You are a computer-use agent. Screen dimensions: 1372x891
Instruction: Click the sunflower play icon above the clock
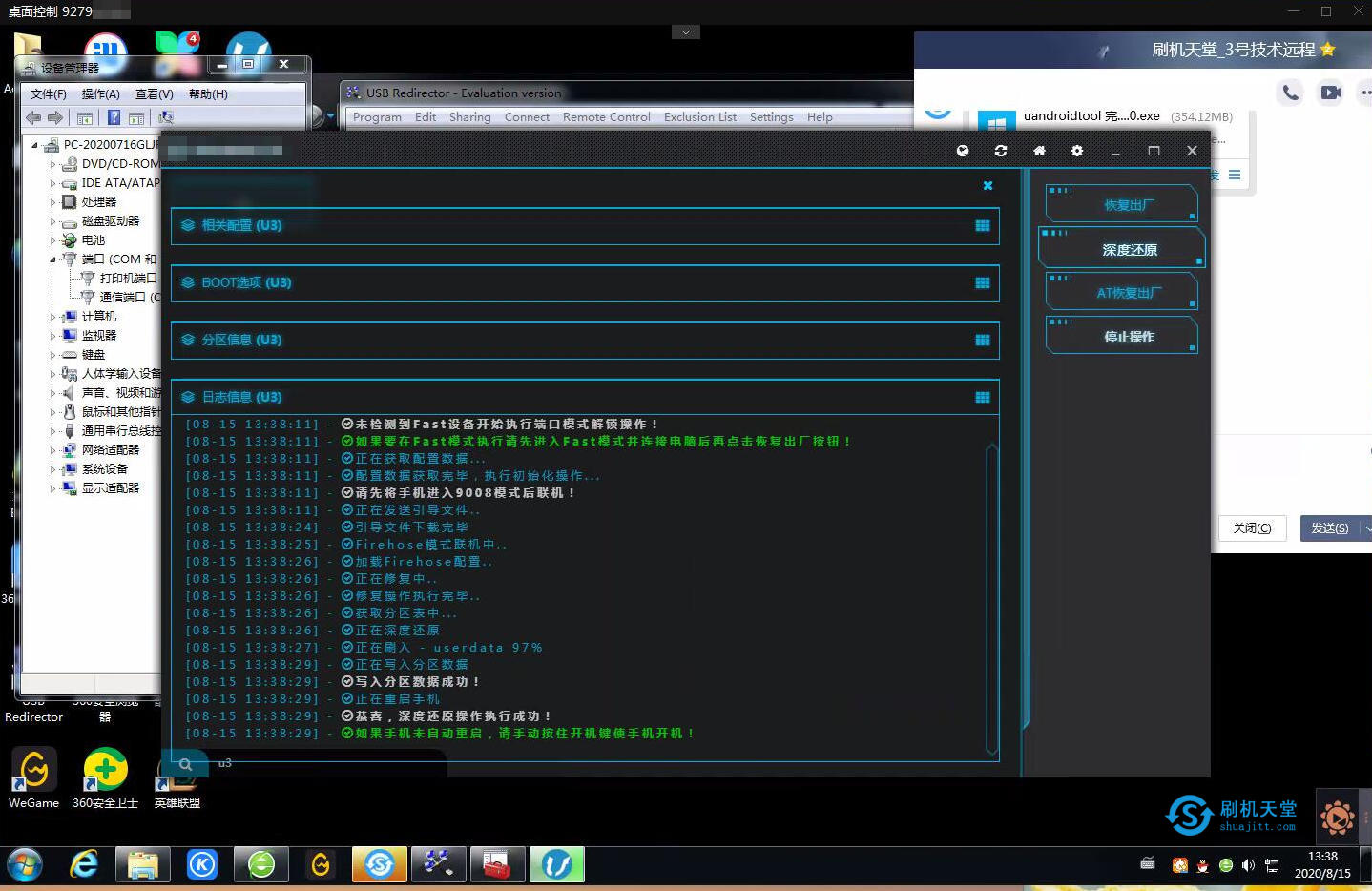coord(1338,817)
